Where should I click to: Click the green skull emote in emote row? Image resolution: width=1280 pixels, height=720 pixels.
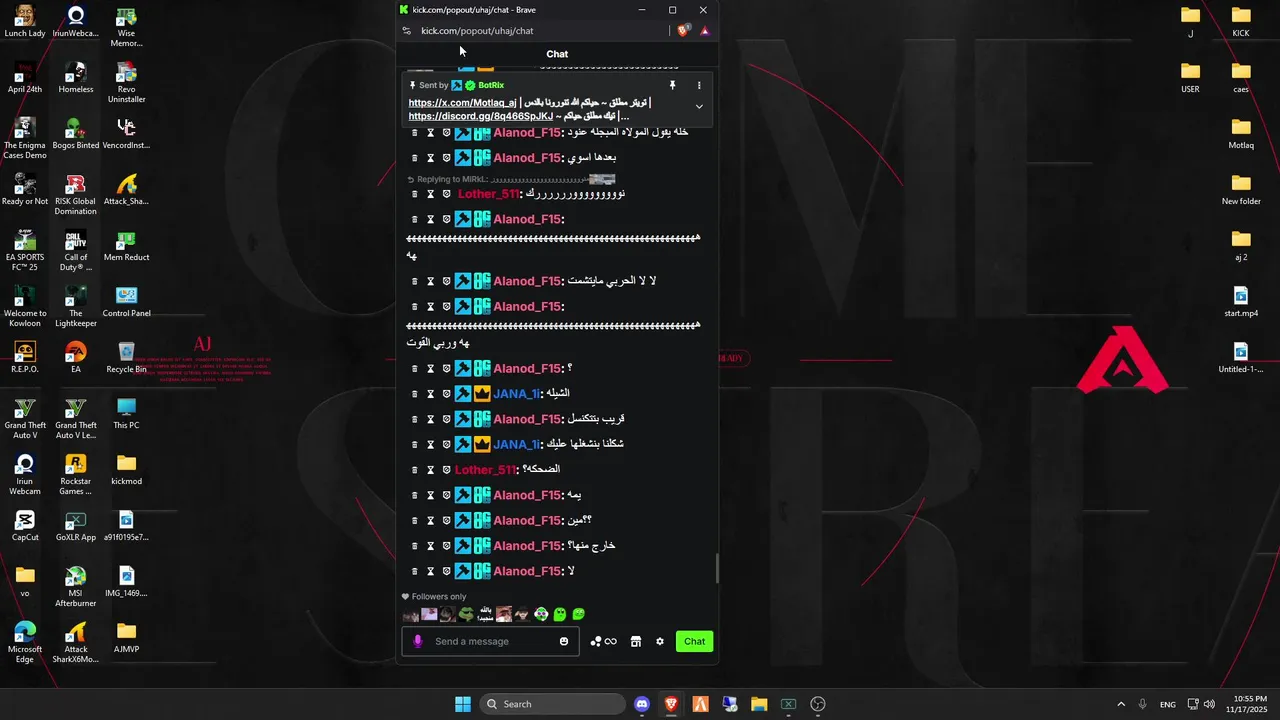pyautogui.click(x=541, y=614)
